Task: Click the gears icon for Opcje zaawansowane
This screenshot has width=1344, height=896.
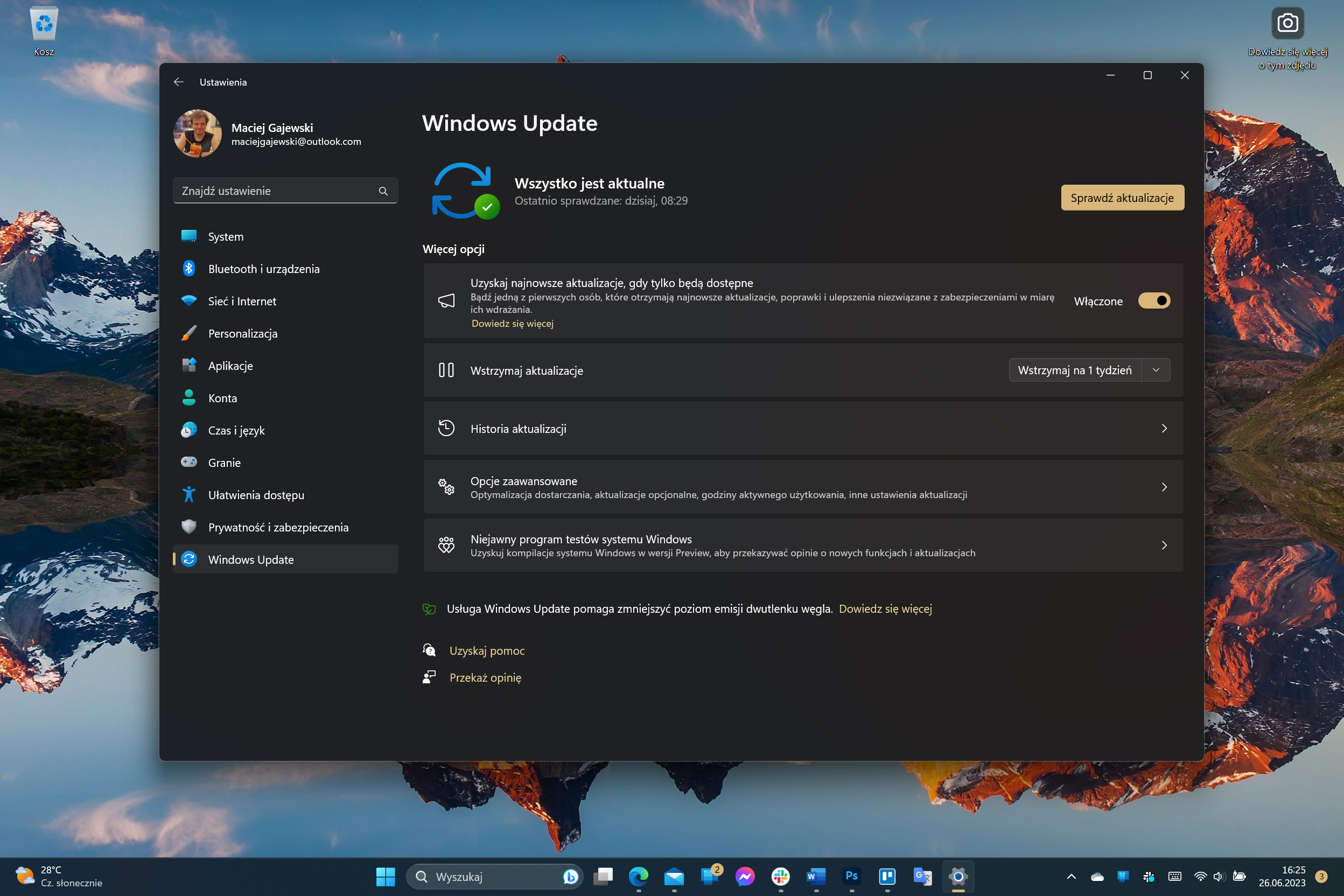Action: click(446, 487)
